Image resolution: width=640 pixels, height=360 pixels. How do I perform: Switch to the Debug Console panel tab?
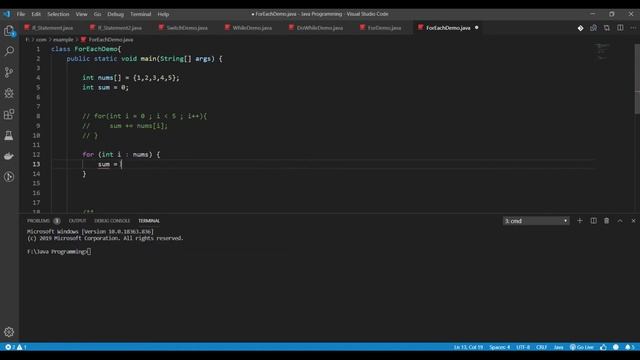click(x=112, y=221)
